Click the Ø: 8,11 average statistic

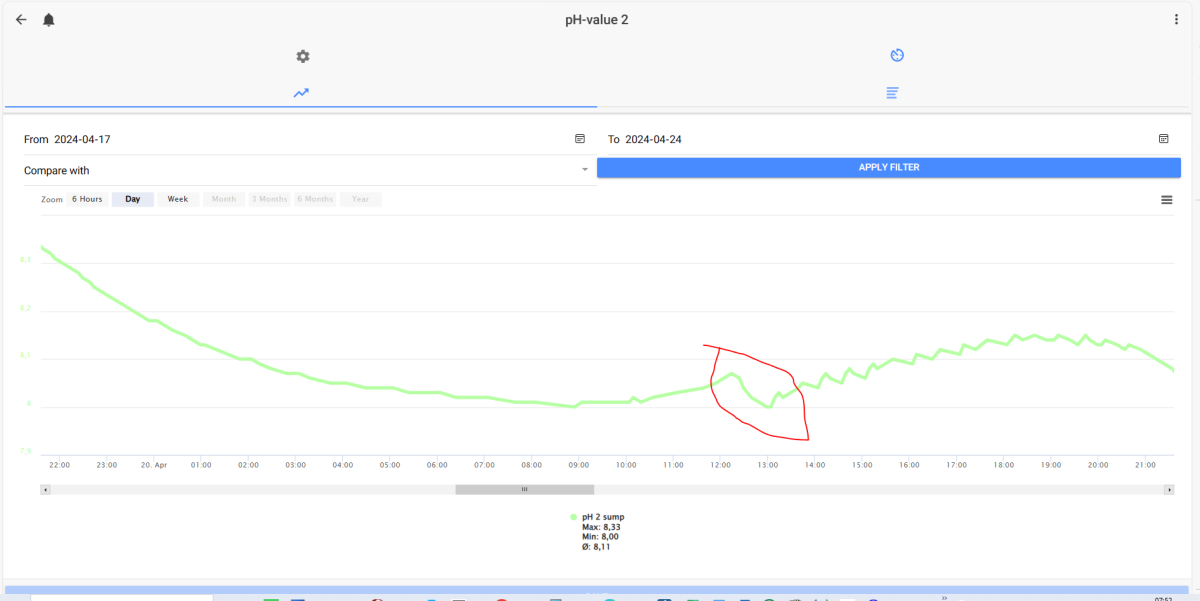pos(596,547)
